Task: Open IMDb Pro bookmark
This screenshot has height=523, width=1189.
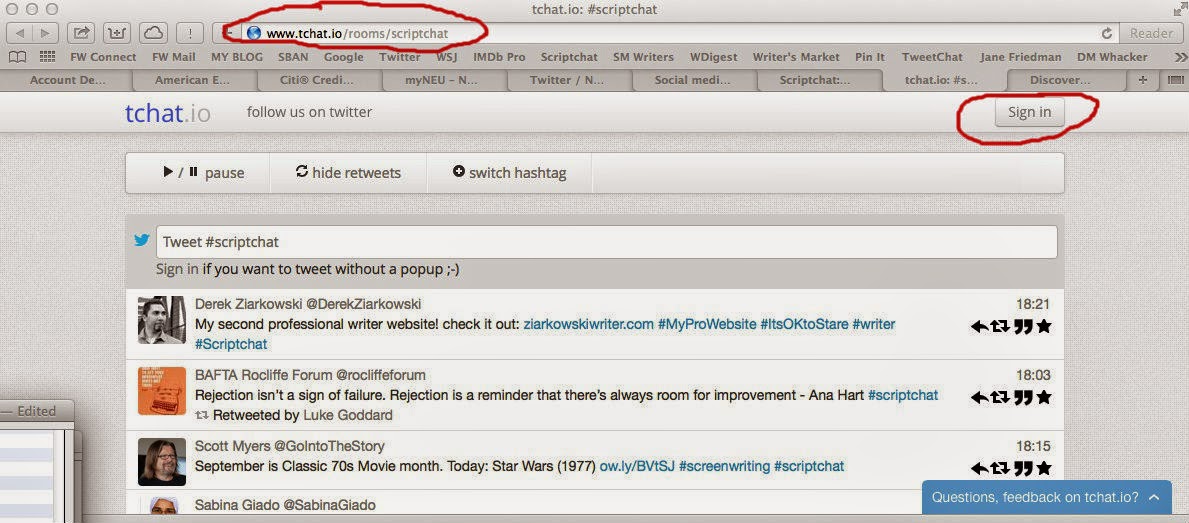Action: 499,57
